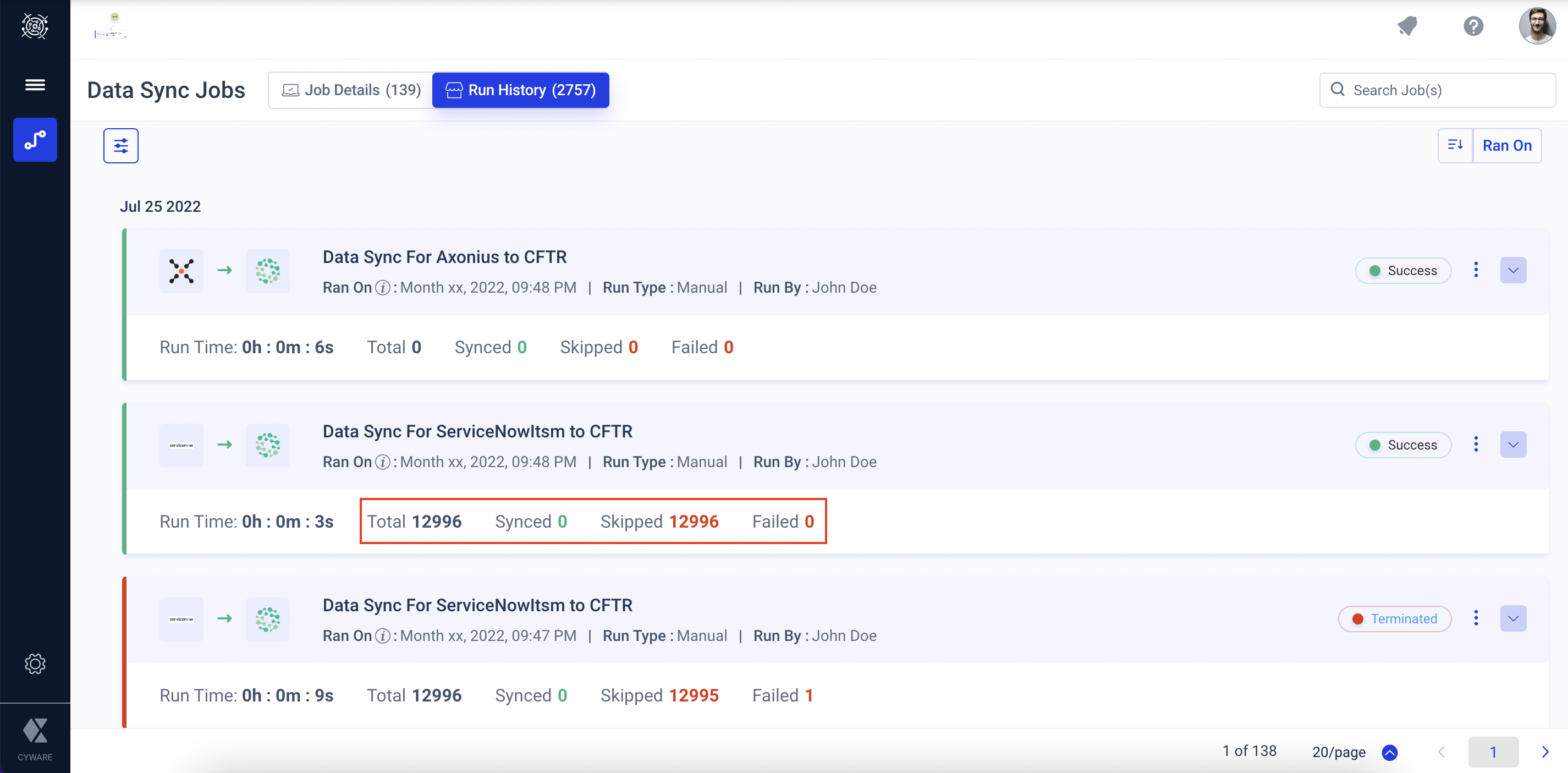Select the Run History tab

coord(520,90)
